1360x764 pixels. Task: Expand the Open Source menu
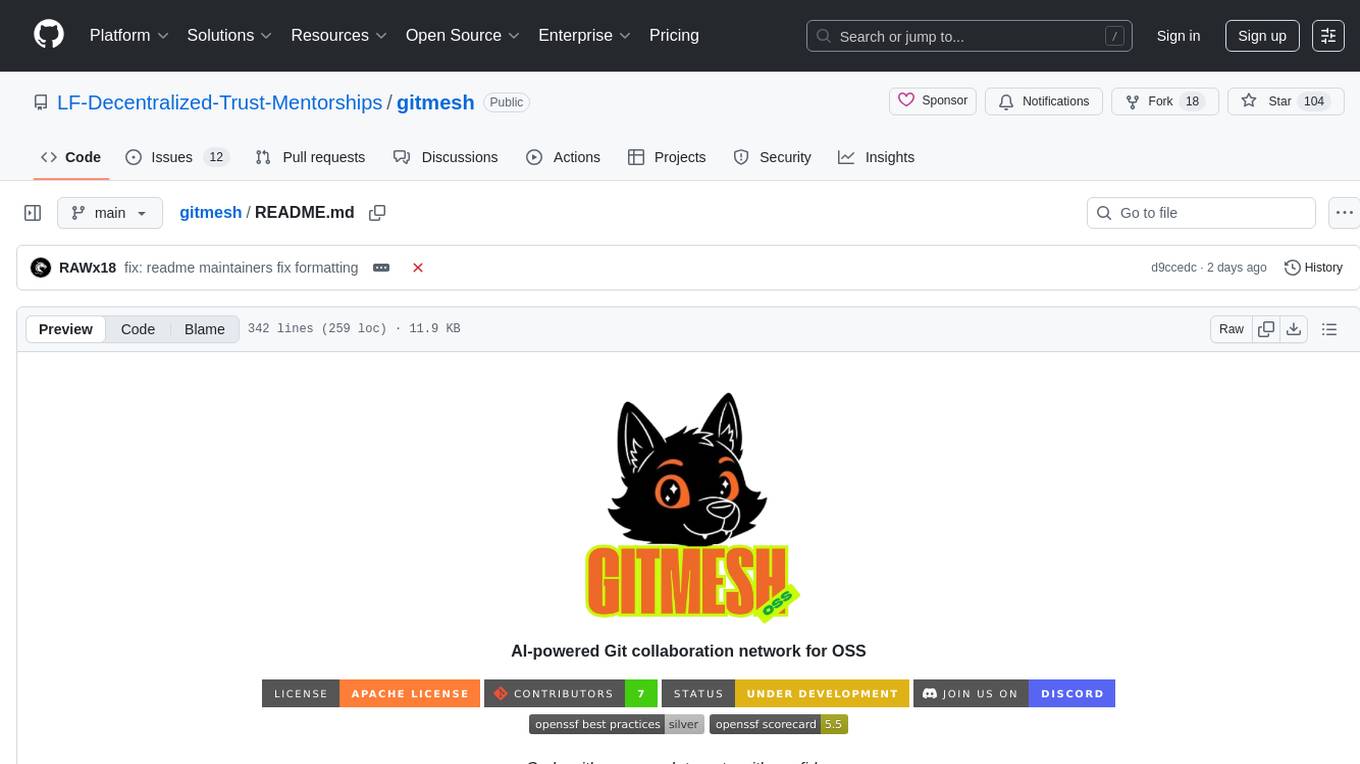point(463,35)
